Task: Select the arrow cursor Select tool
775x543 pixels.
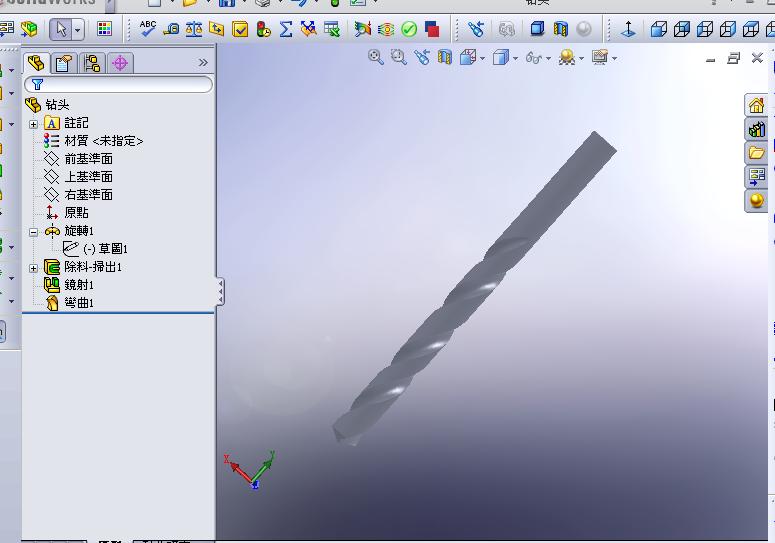Action: click(x=61, y=29)
